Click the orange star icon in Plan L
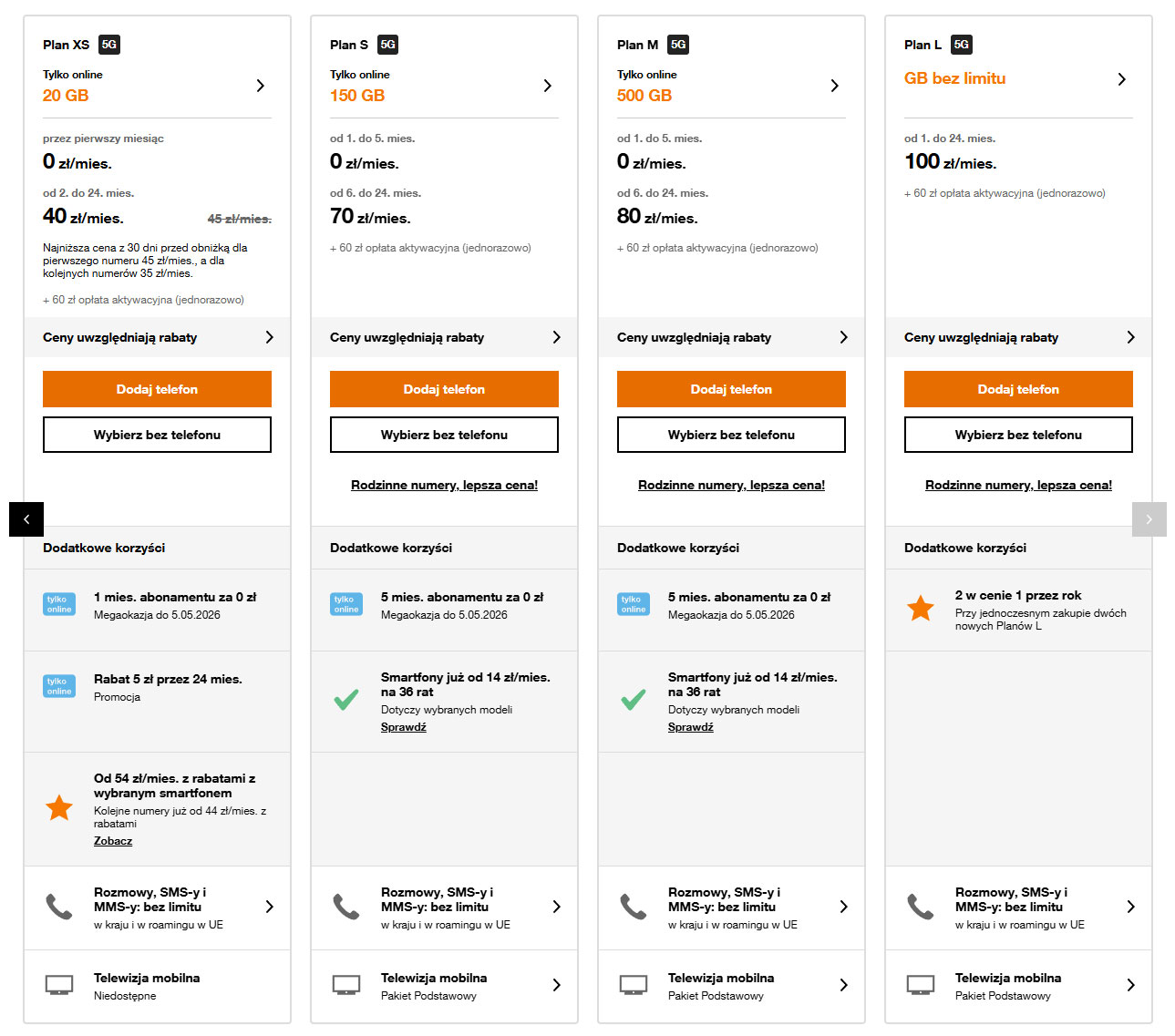1175x1036 pixels. [x=921, y=609]
